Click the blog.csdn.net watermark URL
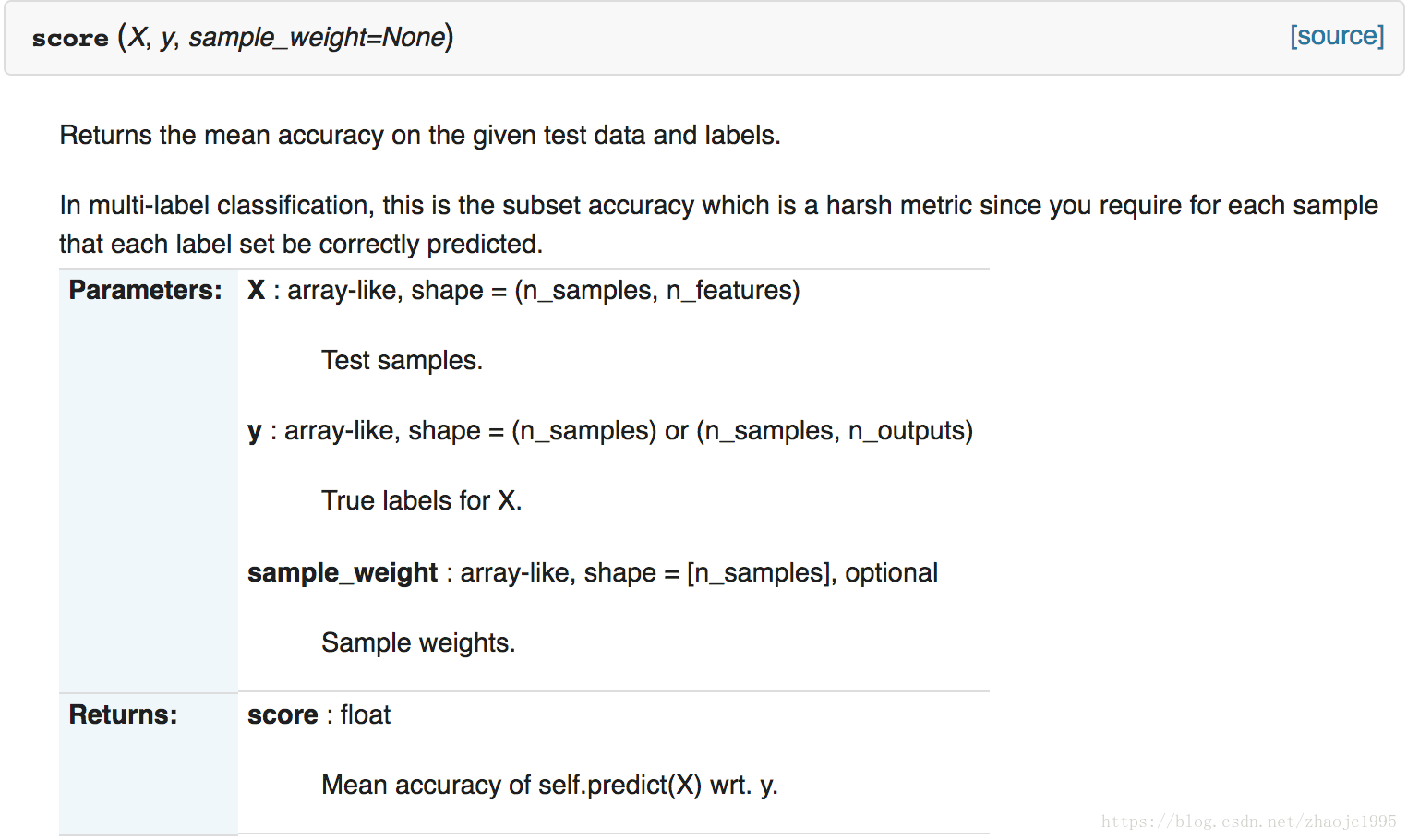Screen dimensions: 1407x840 click(1248, 822)
